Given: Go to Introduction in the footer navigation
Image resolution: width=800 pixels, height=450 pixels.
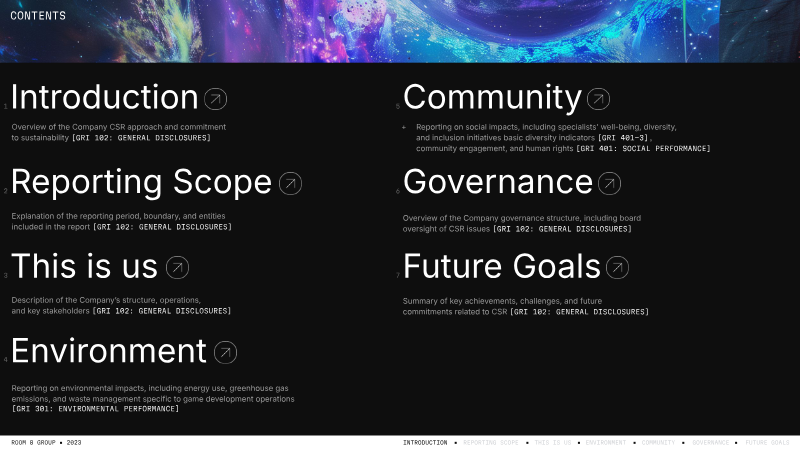Looking at the screenshot, I should 425,442.
